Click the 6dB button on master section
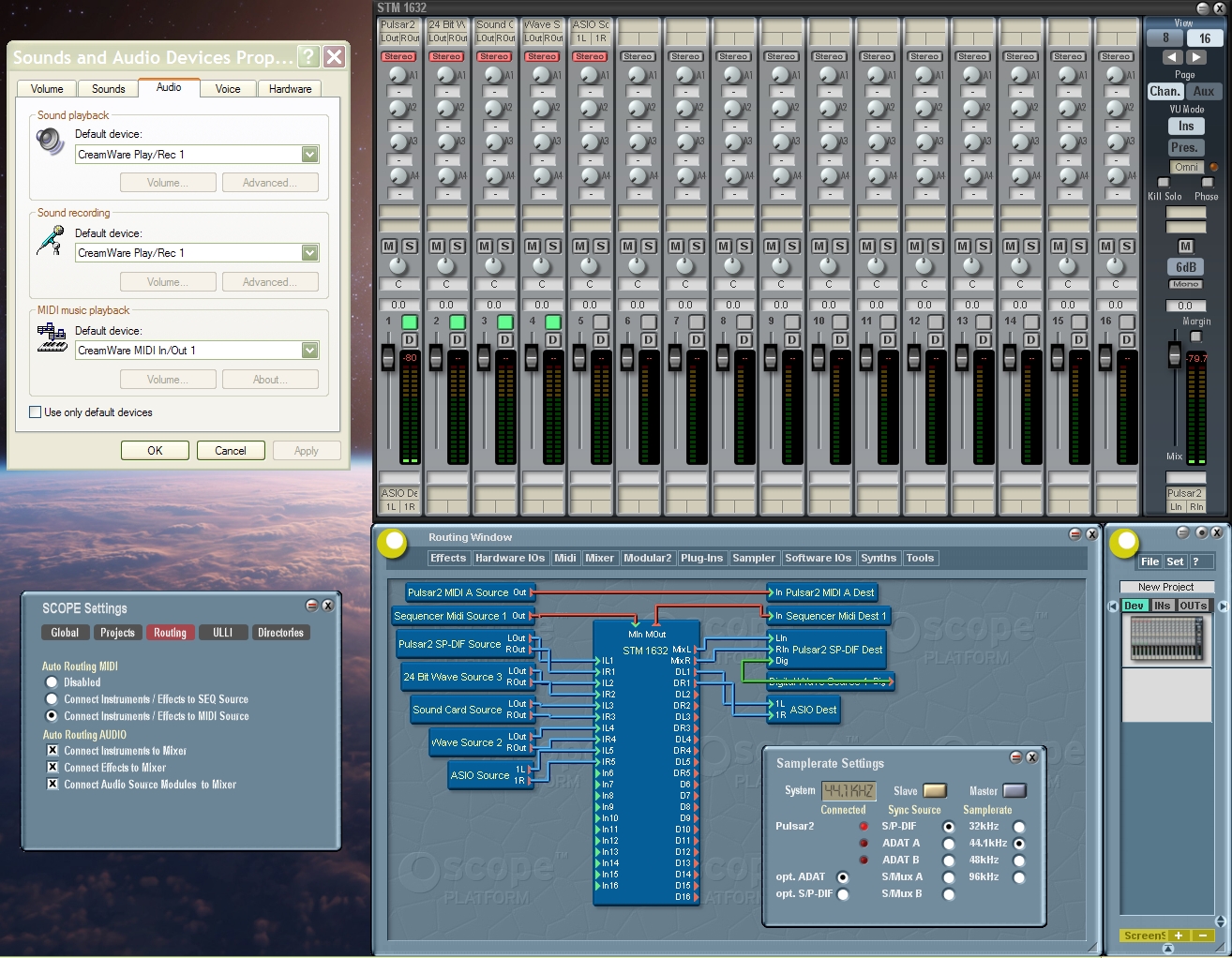Screen dimensions: 1232x958 click(x=1185, y=267)
